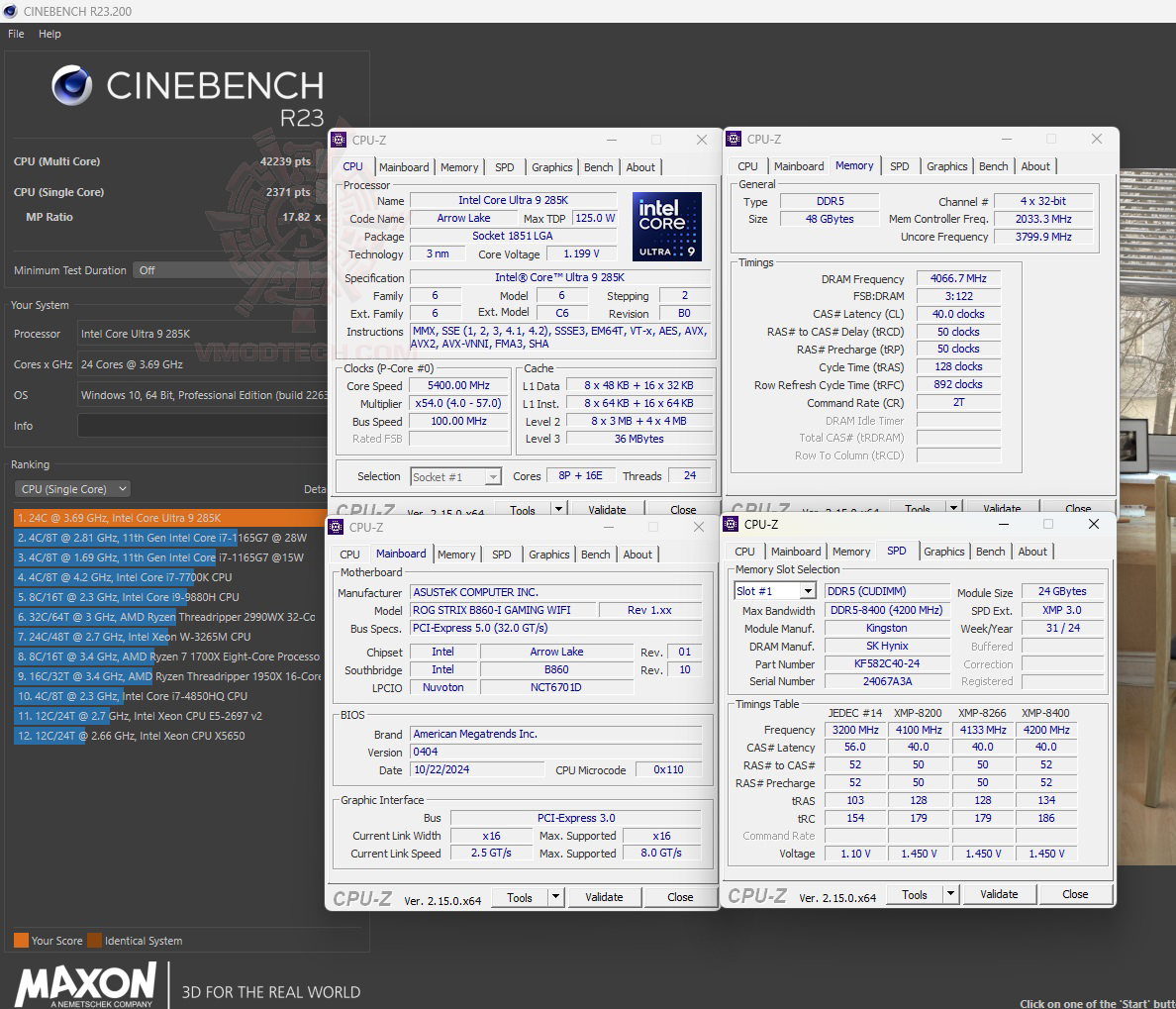Image resolution: width=1176 pixels, height=1009 pixels.
Task: Click the CPU (Multi Core) 42239 pts score
Action: point(285,161)
